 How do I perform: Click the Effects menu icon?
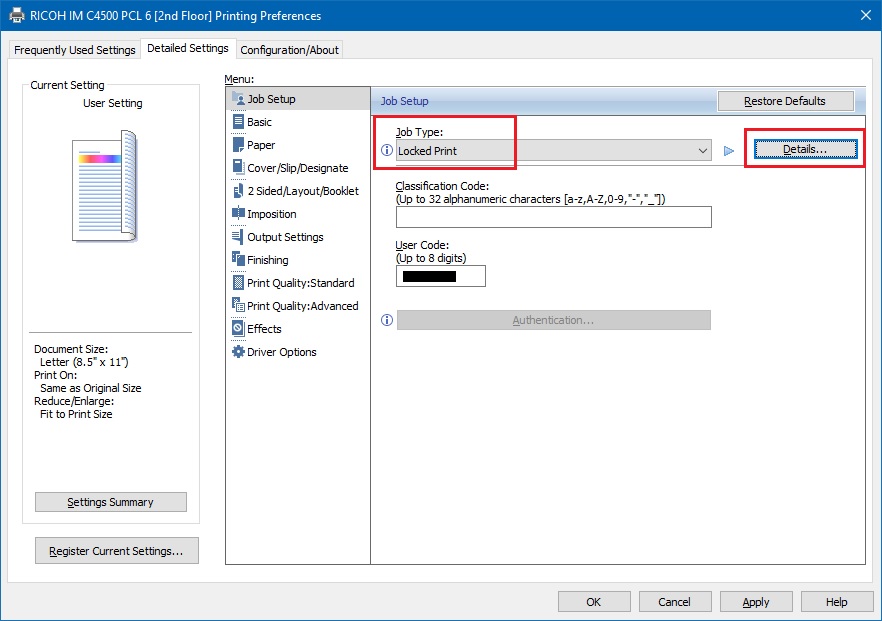pyautogui.click(x=238, y=328)
